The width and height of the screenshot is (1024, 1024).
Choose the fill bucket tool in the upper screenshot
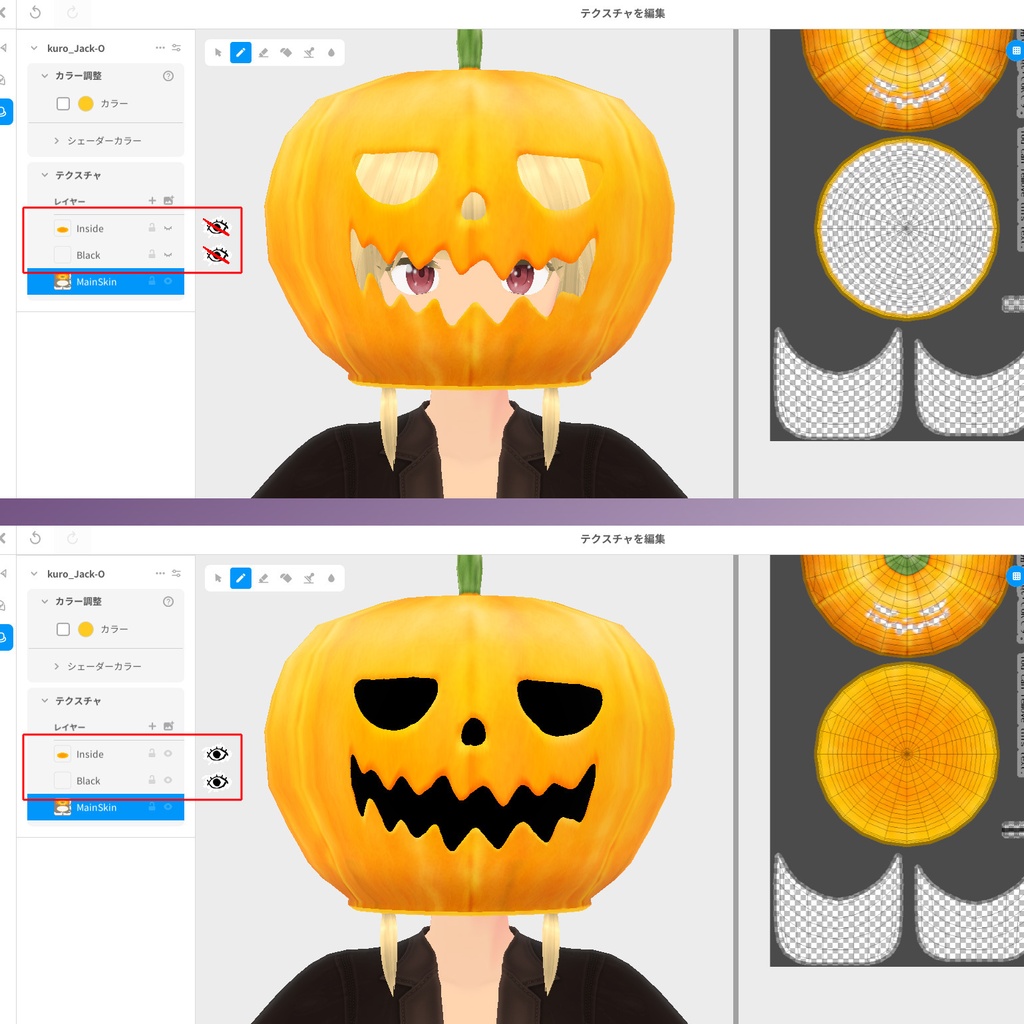(286, 53)
